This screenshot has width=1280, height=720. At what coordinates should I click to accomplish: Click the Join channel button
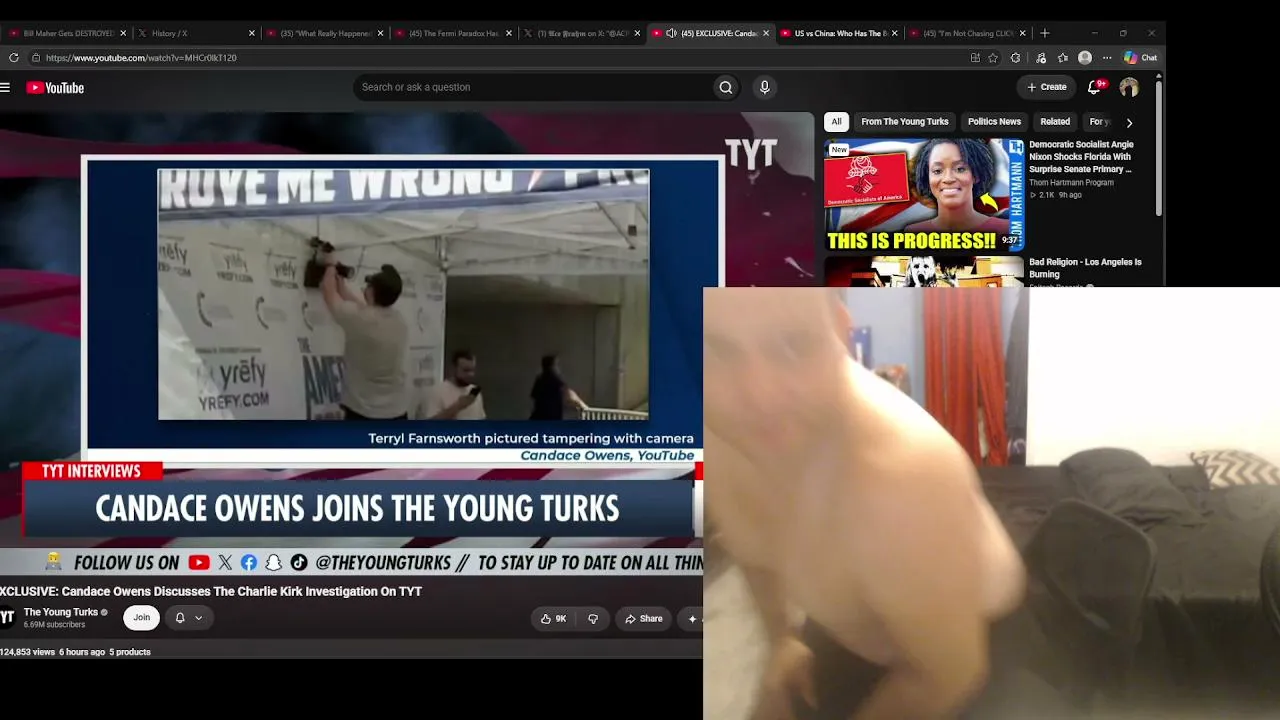(x=142, y=618)
